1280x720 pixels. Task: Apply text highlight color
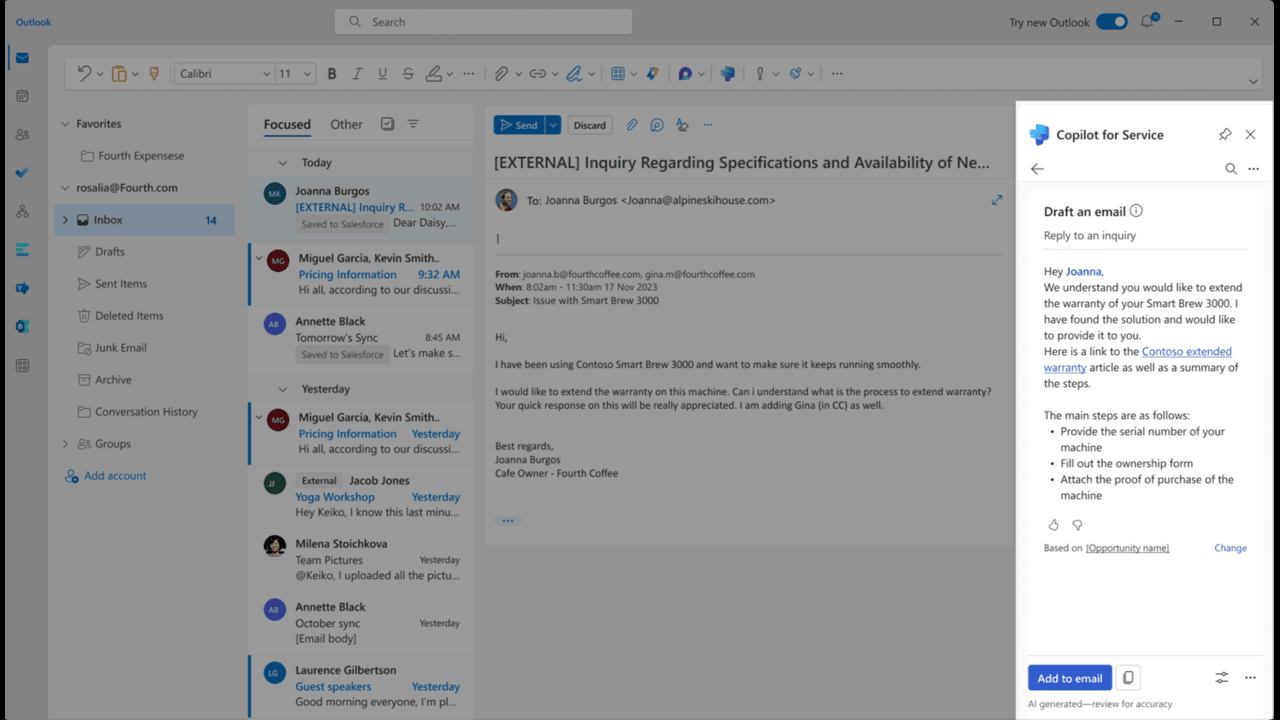tap(434, 73)
